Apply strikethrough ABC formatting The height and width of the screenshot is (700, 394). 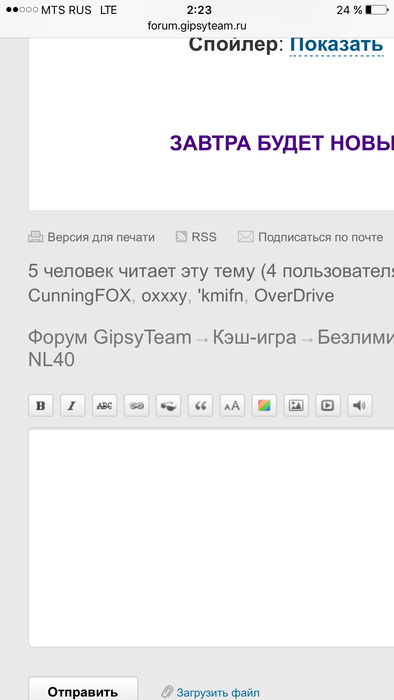pyautogui.click(x=104, y=405)
